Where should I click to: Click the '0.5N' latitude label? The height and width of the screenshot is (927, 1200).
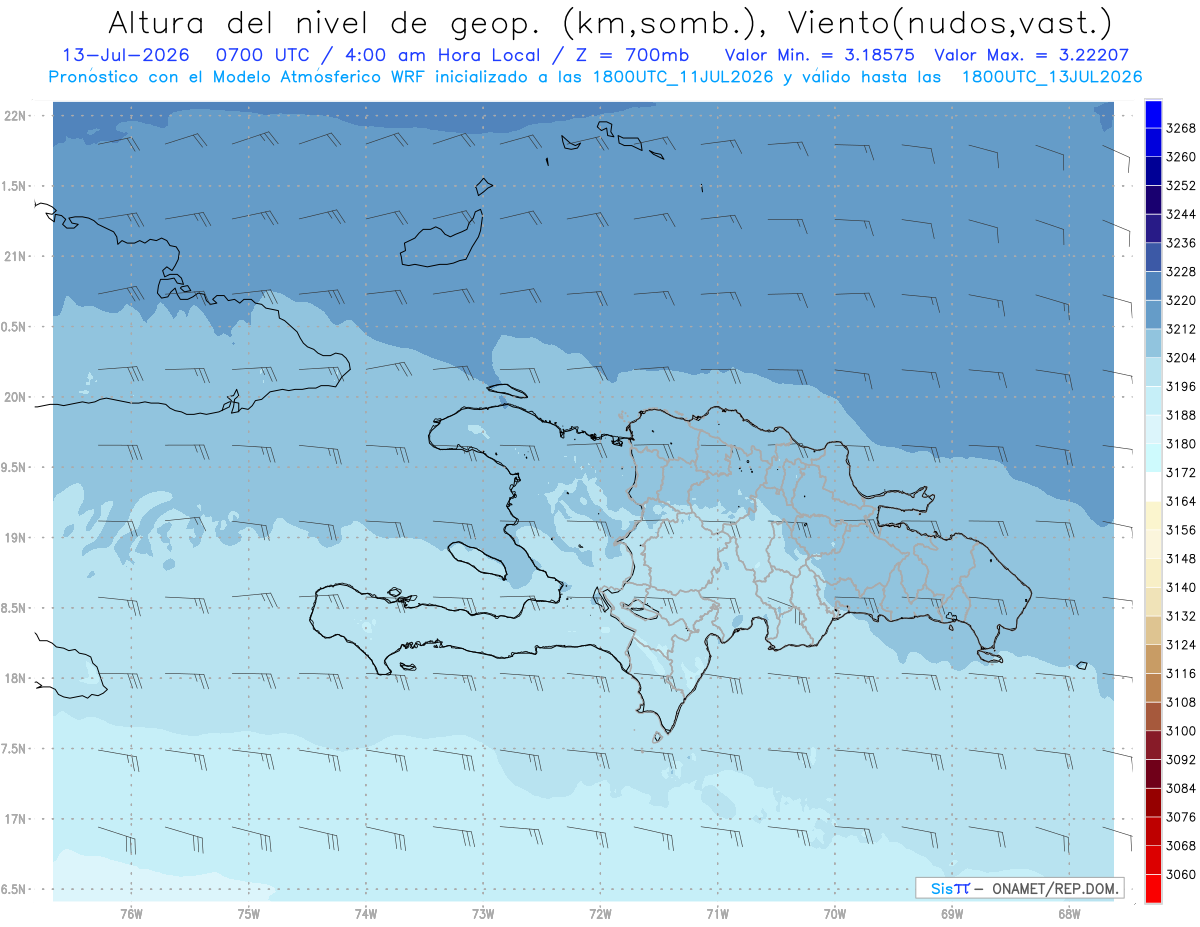click(14, 327)
